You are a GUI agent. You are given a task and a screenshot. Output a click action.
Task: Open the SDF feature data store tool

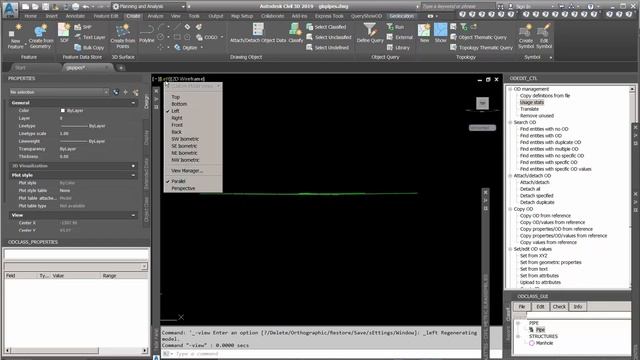pos(64,33)
